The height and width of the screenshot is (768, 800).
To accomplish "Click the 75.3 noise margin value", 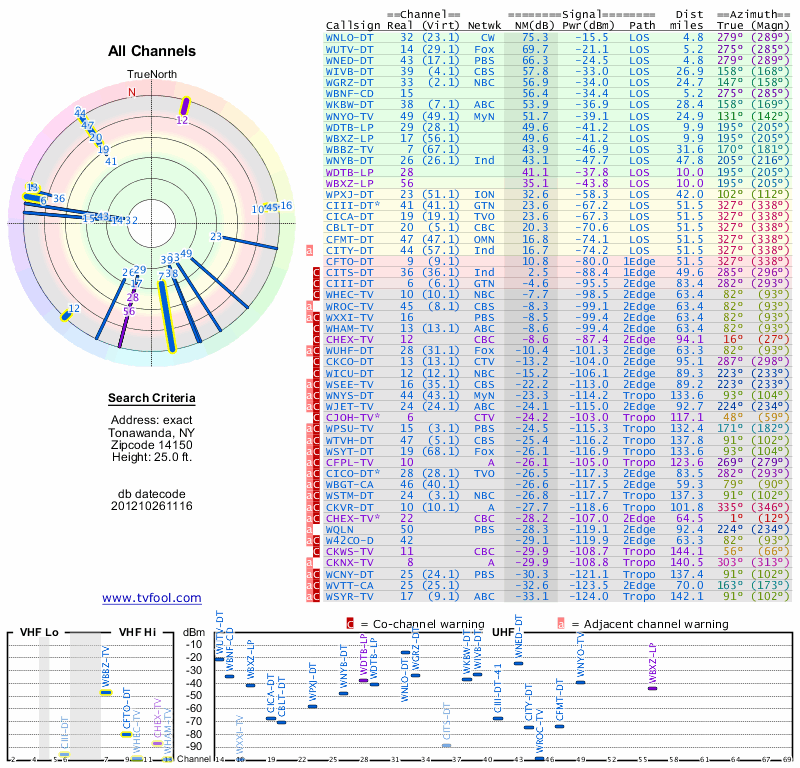I will pyautogui.click(x=535, y=38).
